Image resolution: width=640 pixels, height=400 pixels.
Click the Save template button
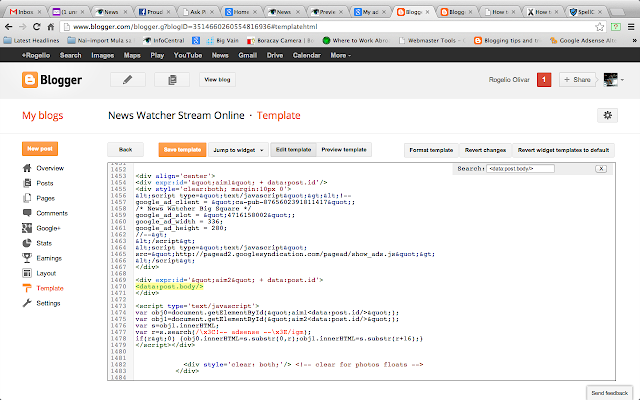pos(182,150)
